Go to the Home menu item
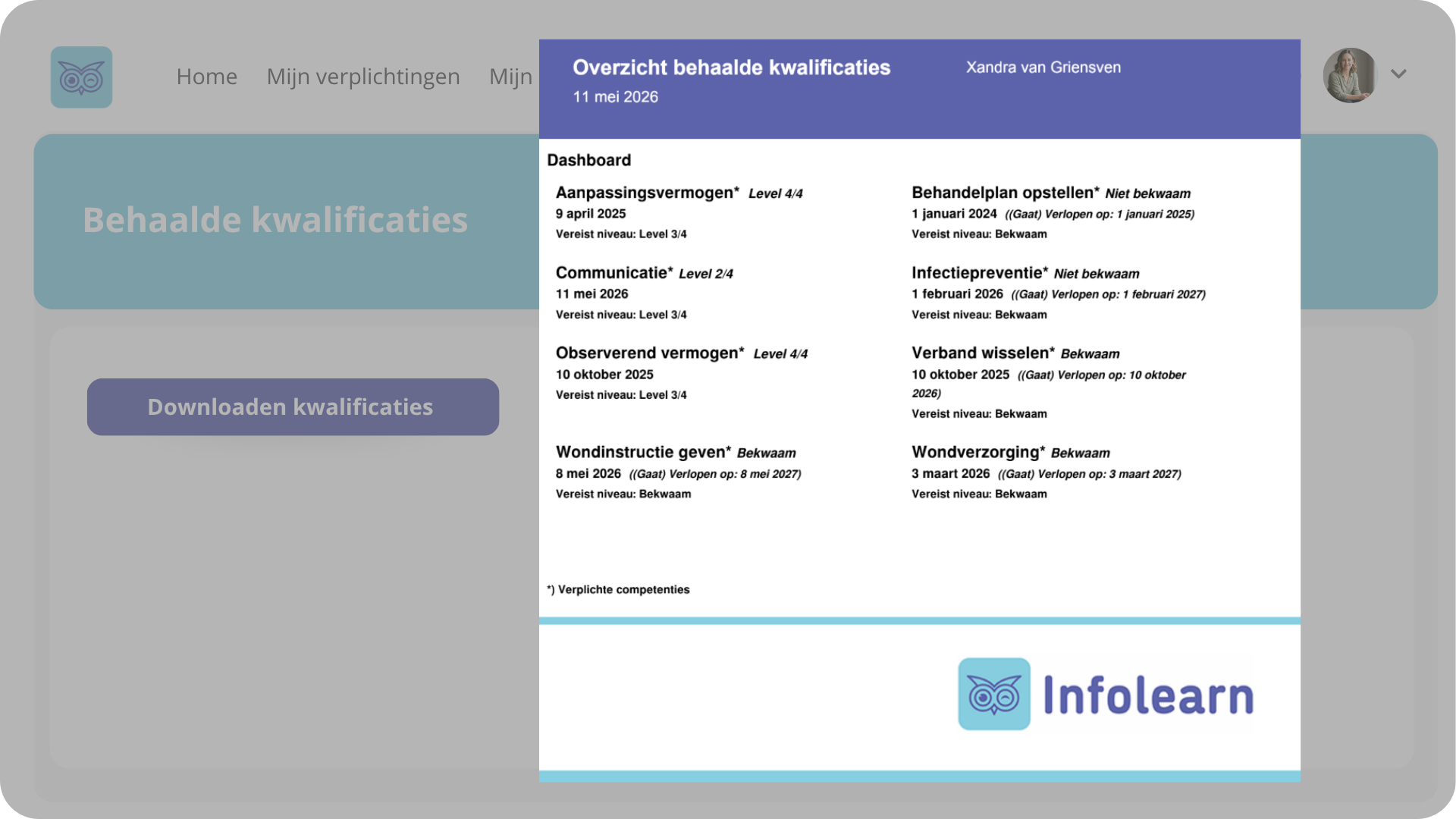 click(206, 77)
